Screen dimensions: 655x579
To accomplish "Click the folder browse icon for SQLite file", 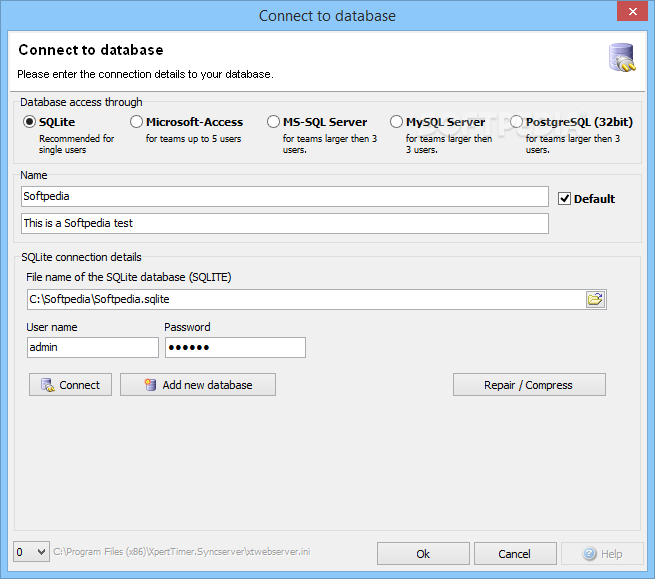I will click(595, 299).
